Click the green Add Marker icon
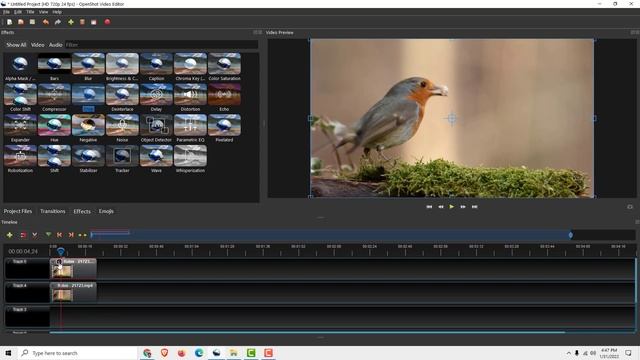Image resolution: width=640 pixels, height=360 pixels. pyautogui.click(x=49, y=235)
